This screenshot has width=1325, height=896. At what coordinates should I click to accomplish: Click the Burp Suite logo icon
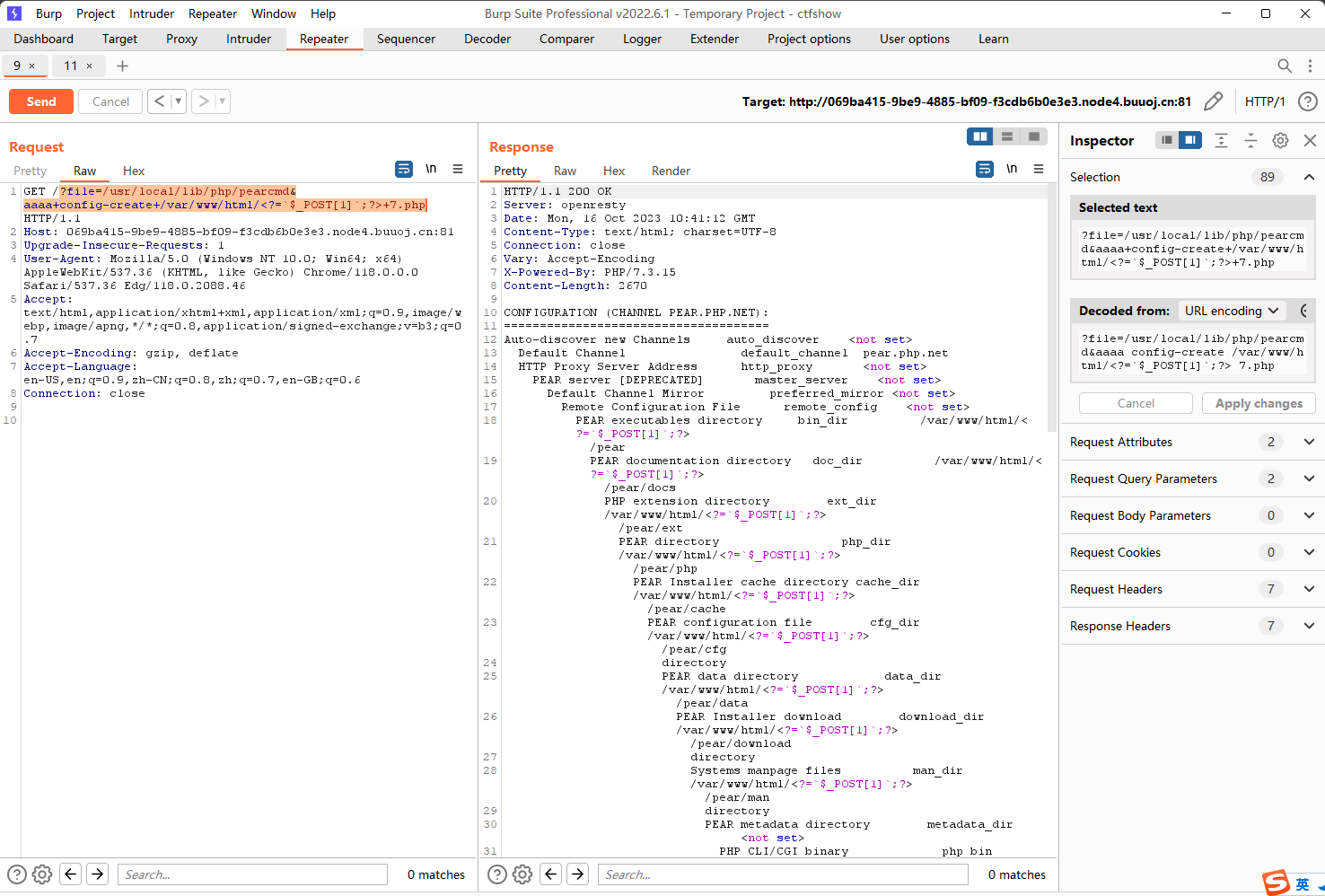coord(14,13)
